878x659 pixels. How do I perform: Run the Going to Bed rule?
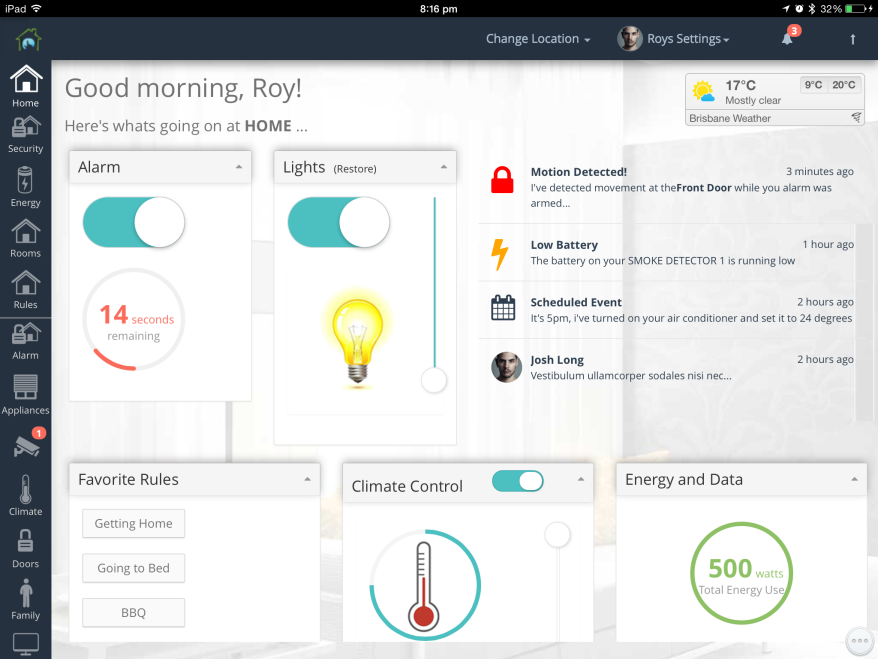pyautogui.click(x=133, y=568)
